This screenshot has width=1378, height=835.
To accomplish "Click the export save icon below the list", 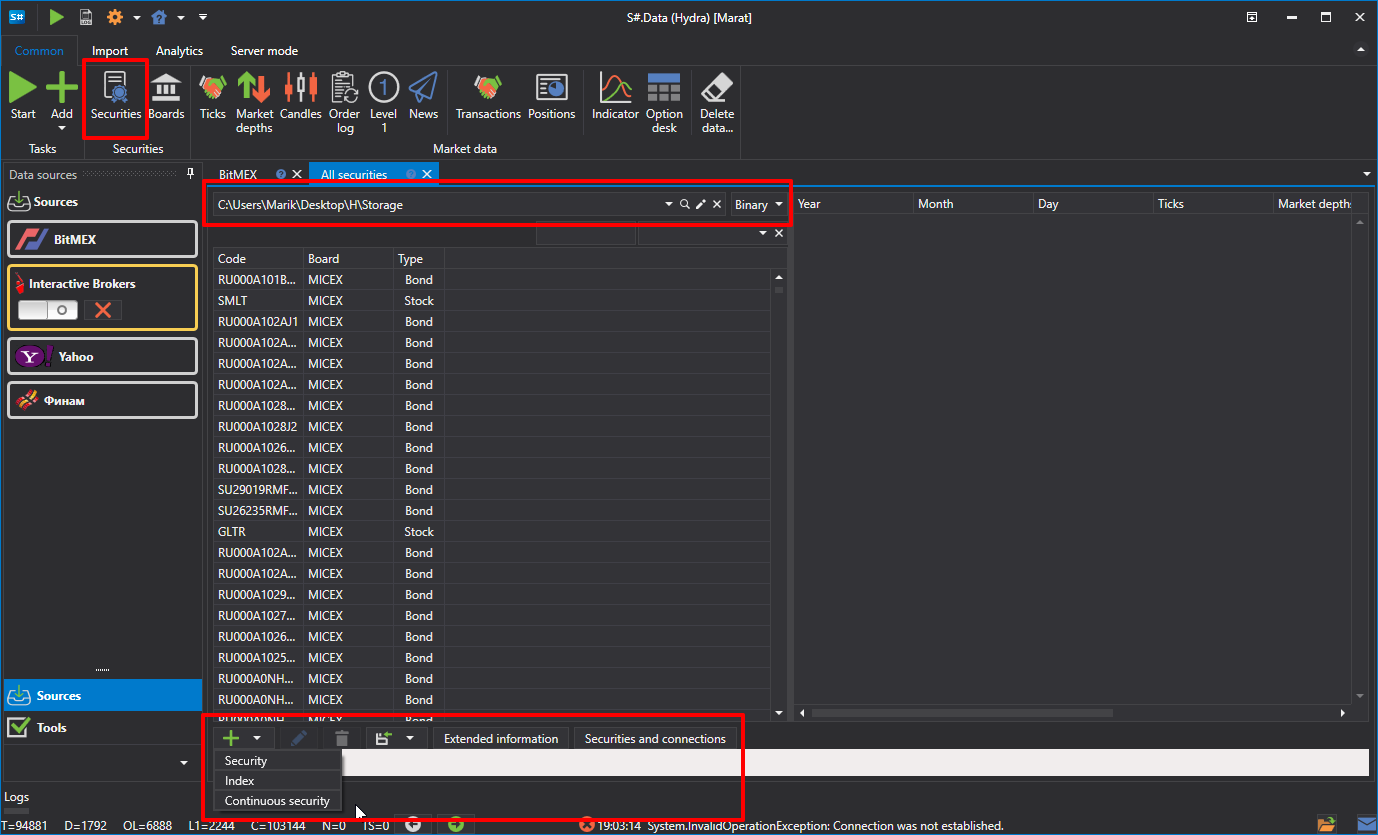I will coord(383,739).
